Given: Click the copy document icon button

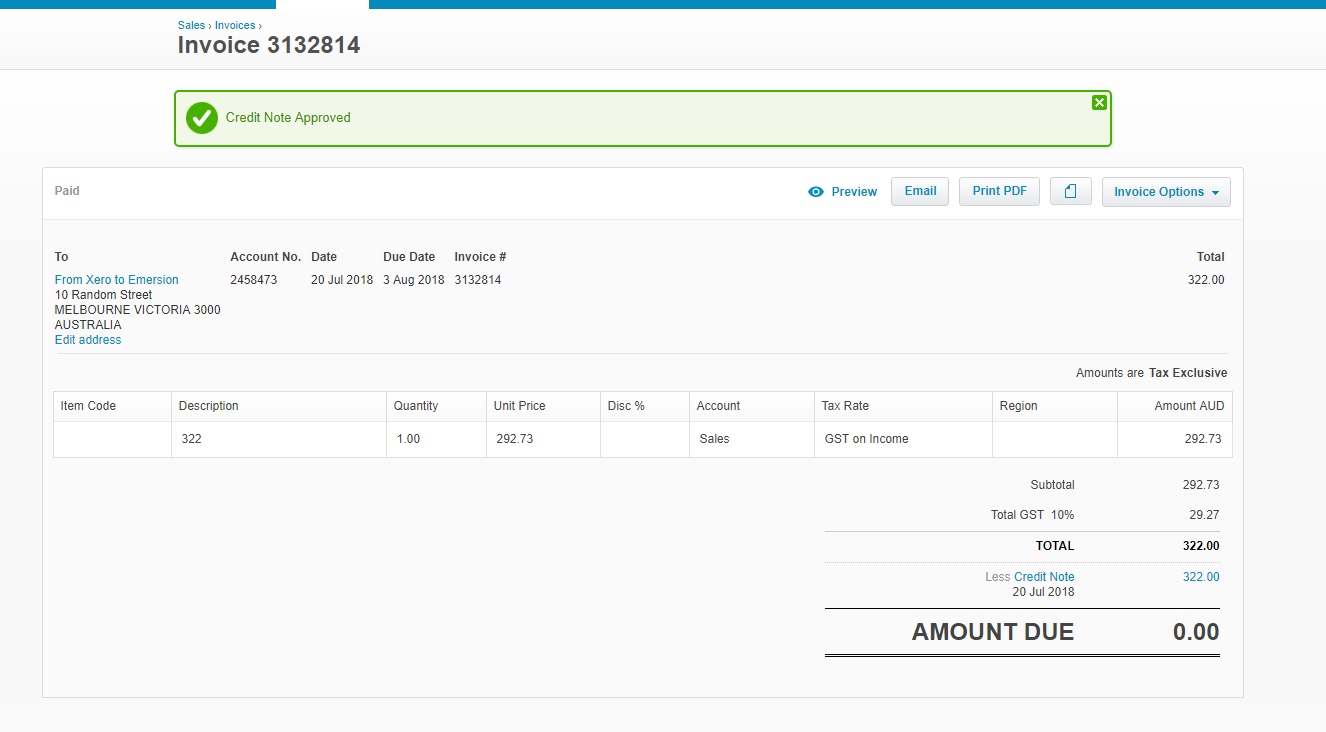Looking at the screenshot, I should pyautogui.click(x=1070, y=192).
